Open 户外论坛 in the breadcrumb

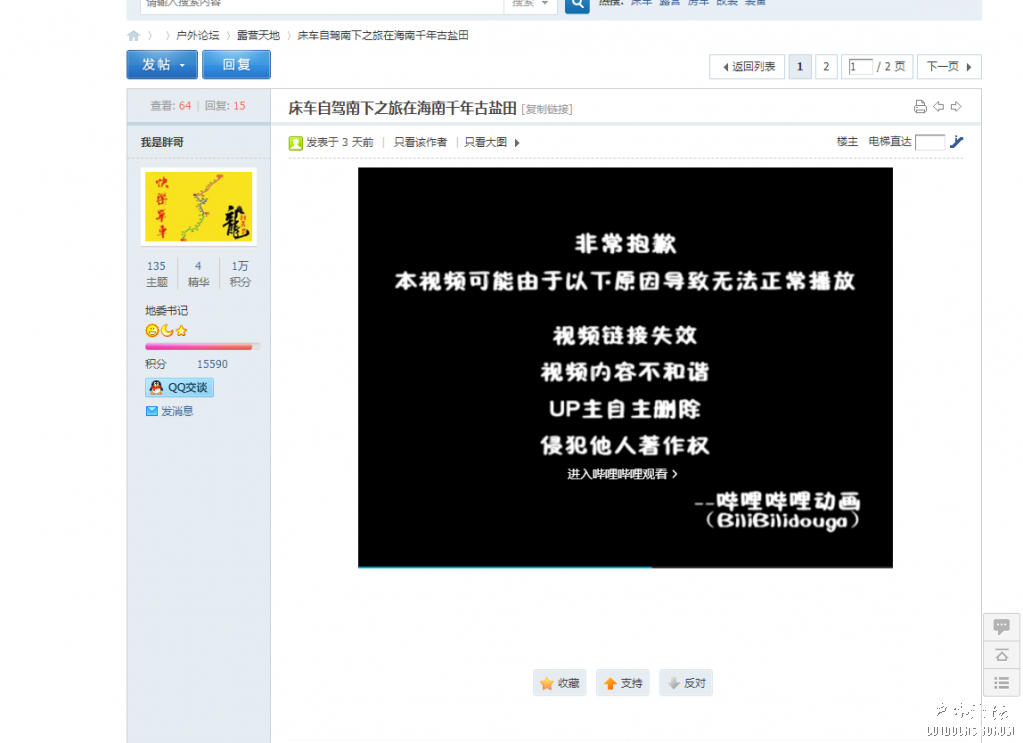tap(198, 35)
